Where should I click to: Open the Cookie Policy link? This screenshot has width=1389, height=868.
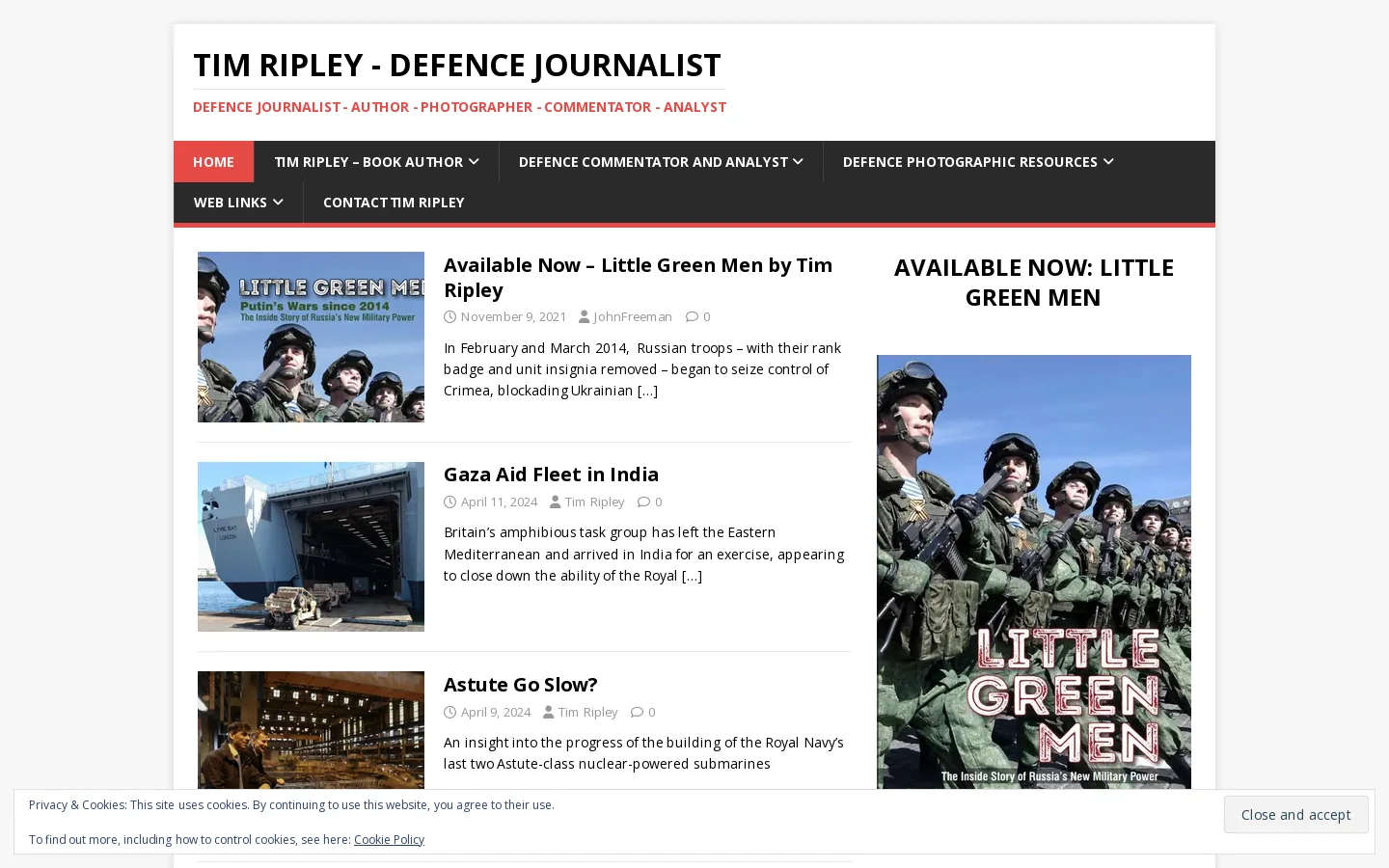click(x=389, y=840)
